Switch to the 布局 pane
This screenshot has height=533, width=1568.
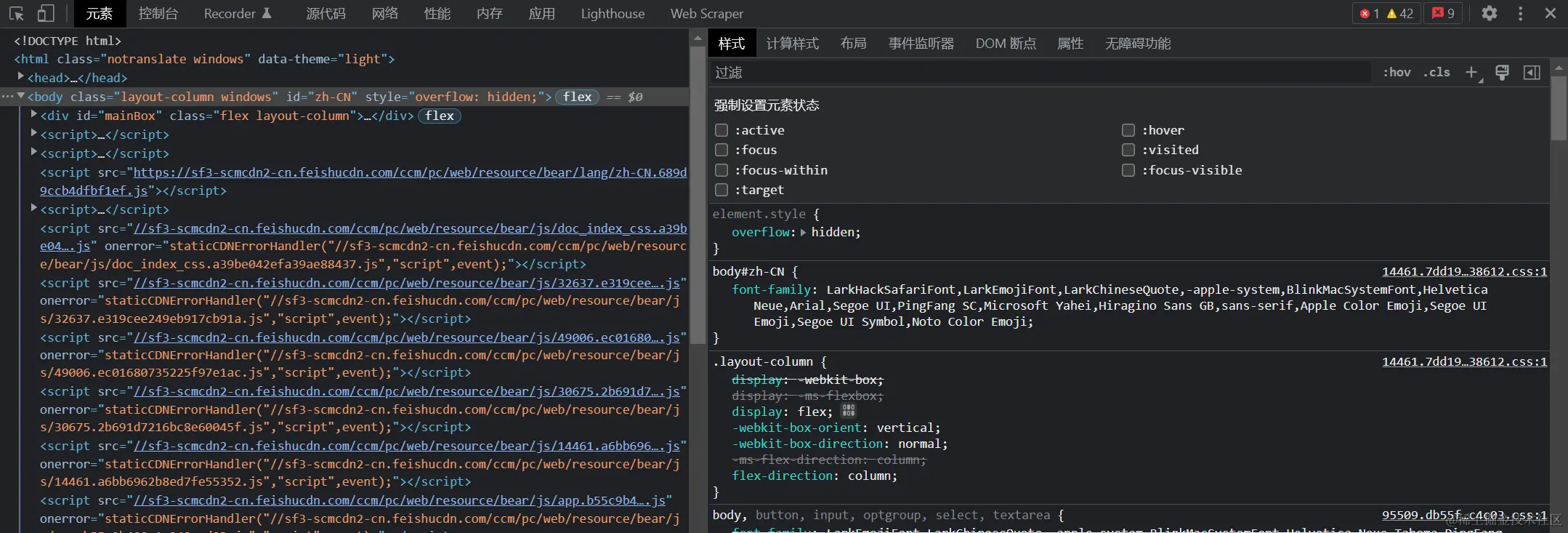point(853,44)
